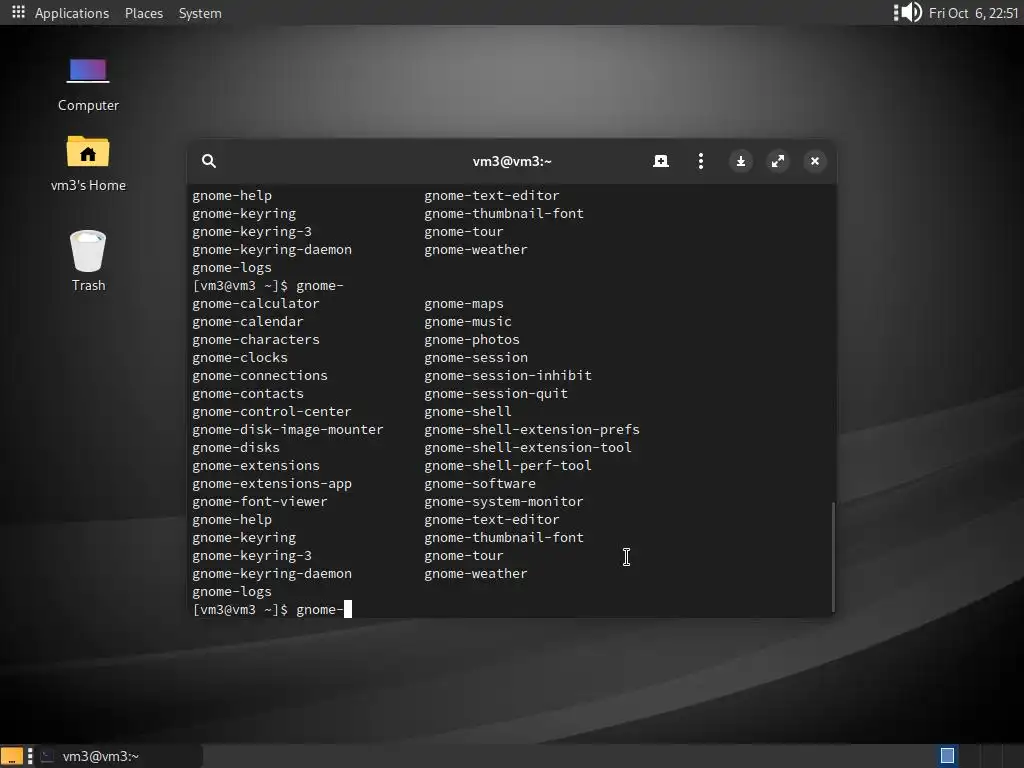The height and width of the screenshot is (768, 1024).
Task: Open the terminal search icon
Action: tap(209, 161)
